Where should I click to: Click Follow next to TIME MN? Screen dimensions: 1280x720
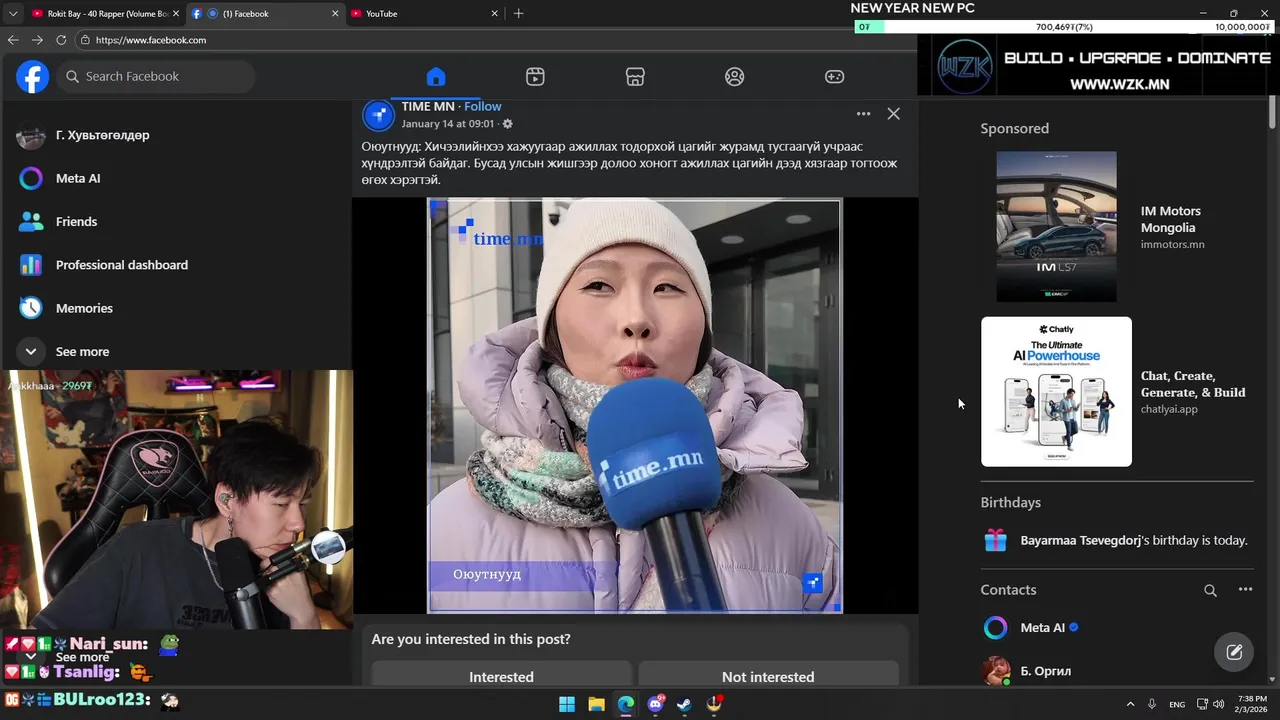click(x=483, y=107)
